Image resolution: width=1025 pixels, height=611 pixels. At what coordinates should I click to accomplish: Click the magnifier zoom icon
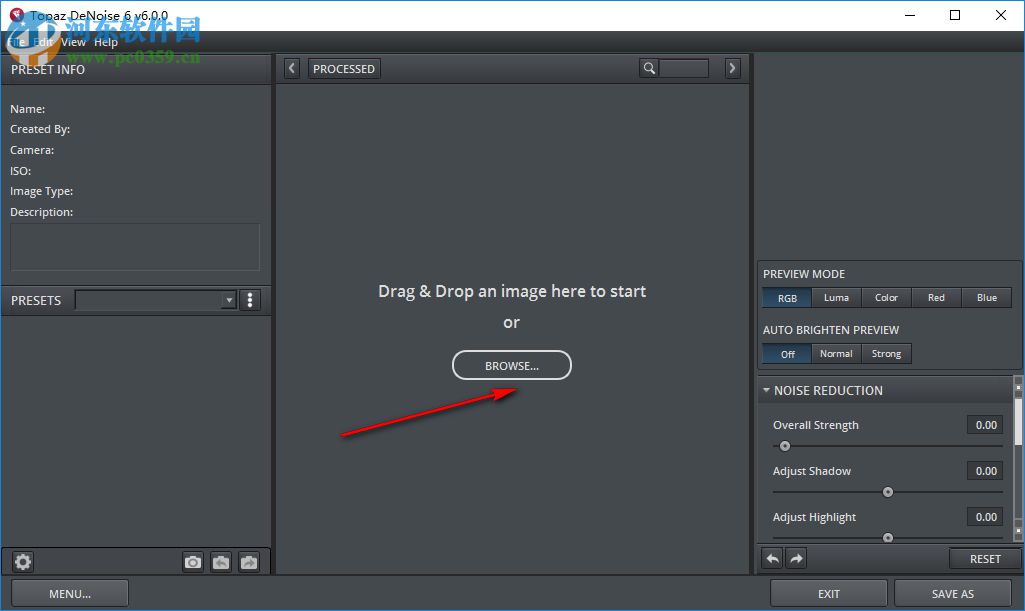(x=648, y=68)
